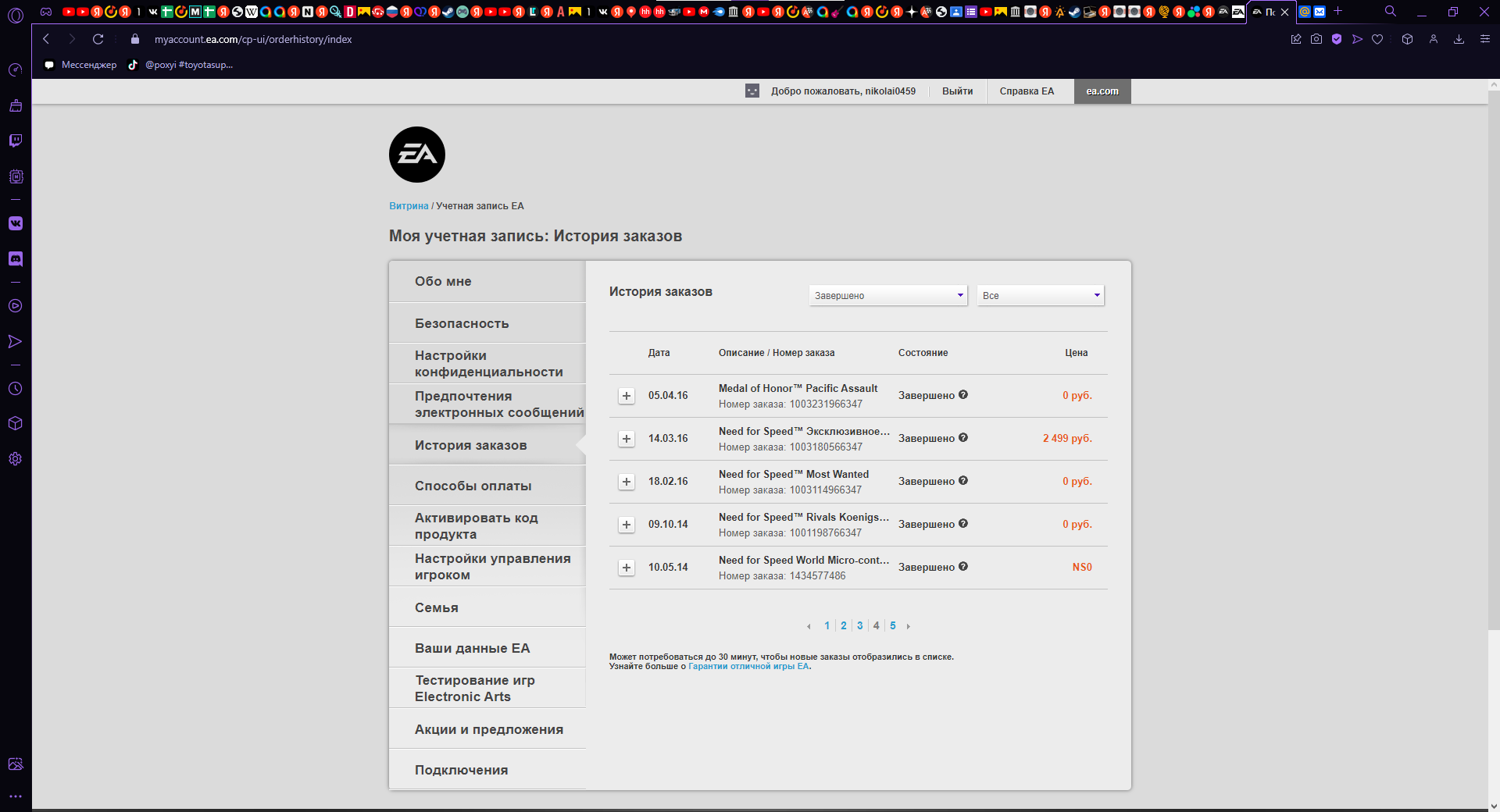Open Обо мне section
1500x812 pixels.
[487, 281]
